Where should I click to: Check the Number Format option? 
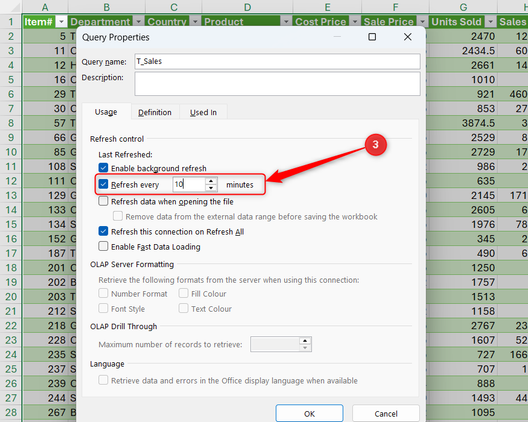103,293
